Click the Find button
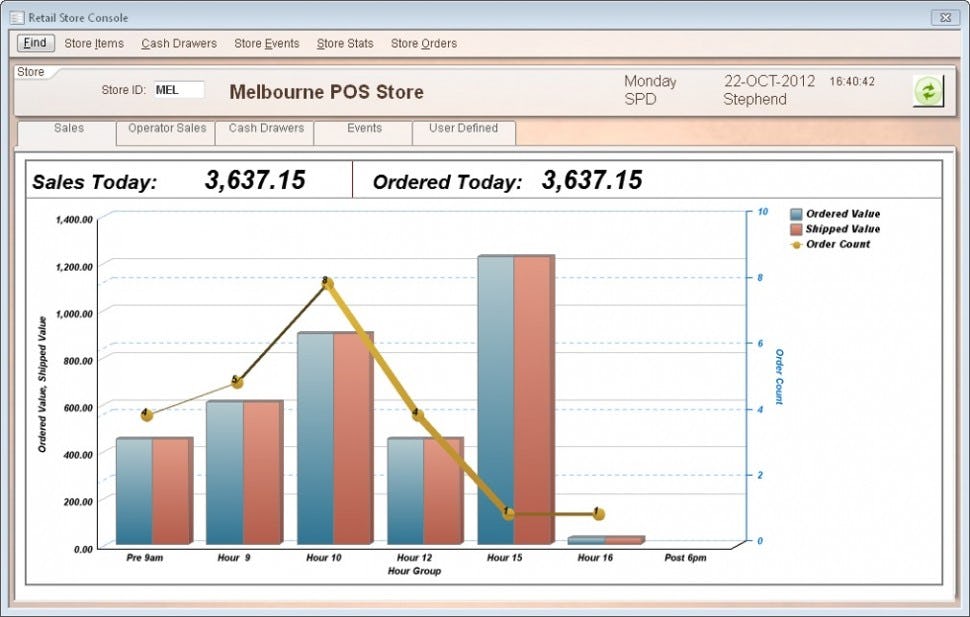The image size is (970, 617). point(35,43)
